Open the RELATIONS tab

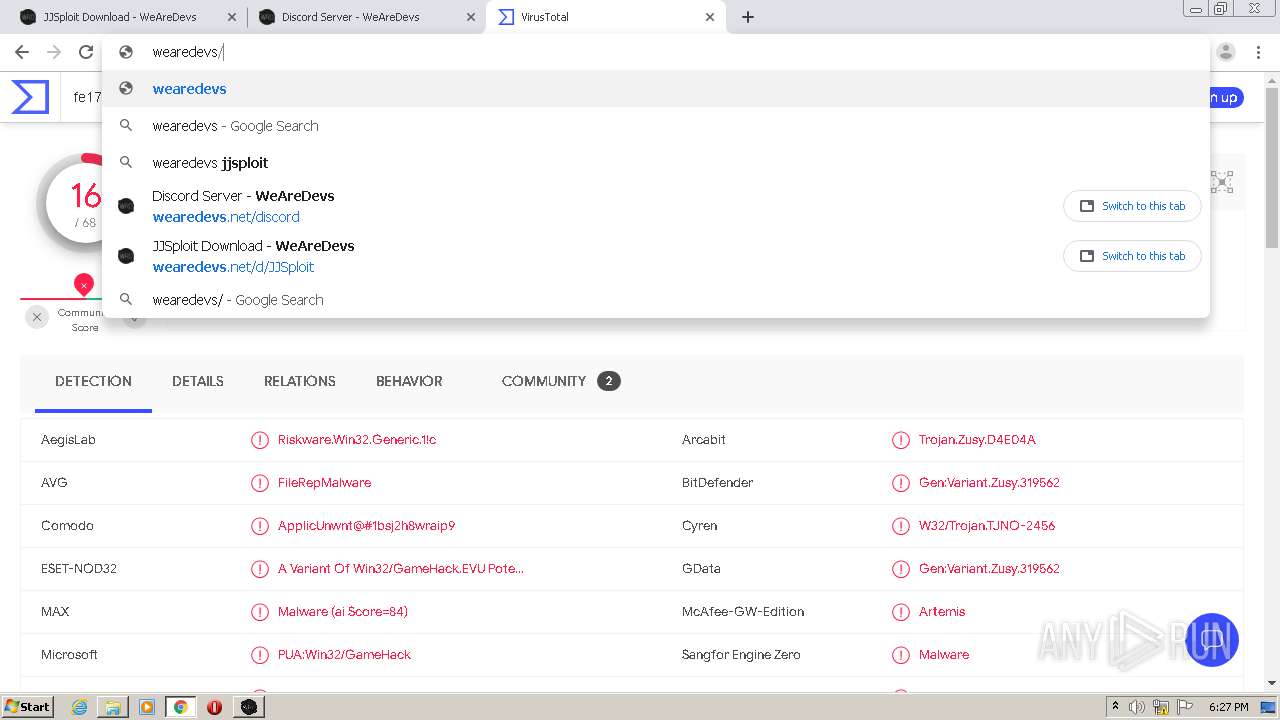tap(300, 381)
